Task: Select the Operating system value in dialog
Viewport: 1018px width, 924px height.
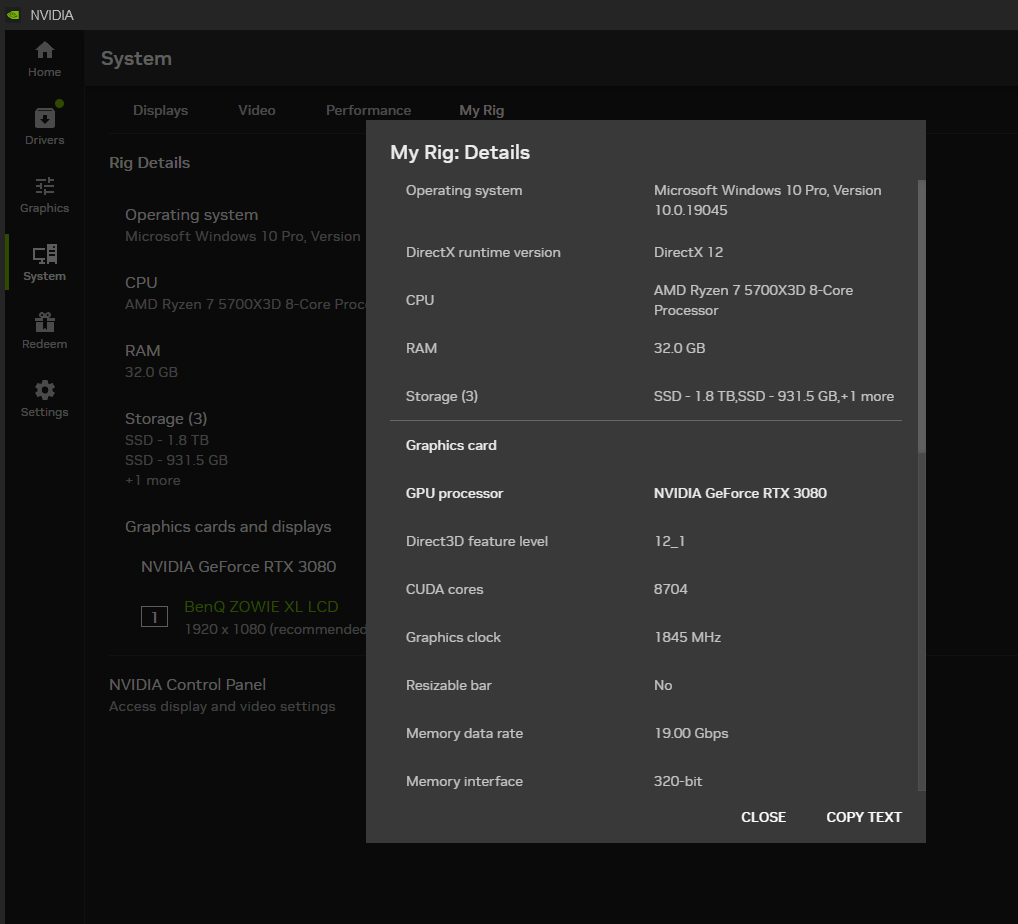Action: 767,200
